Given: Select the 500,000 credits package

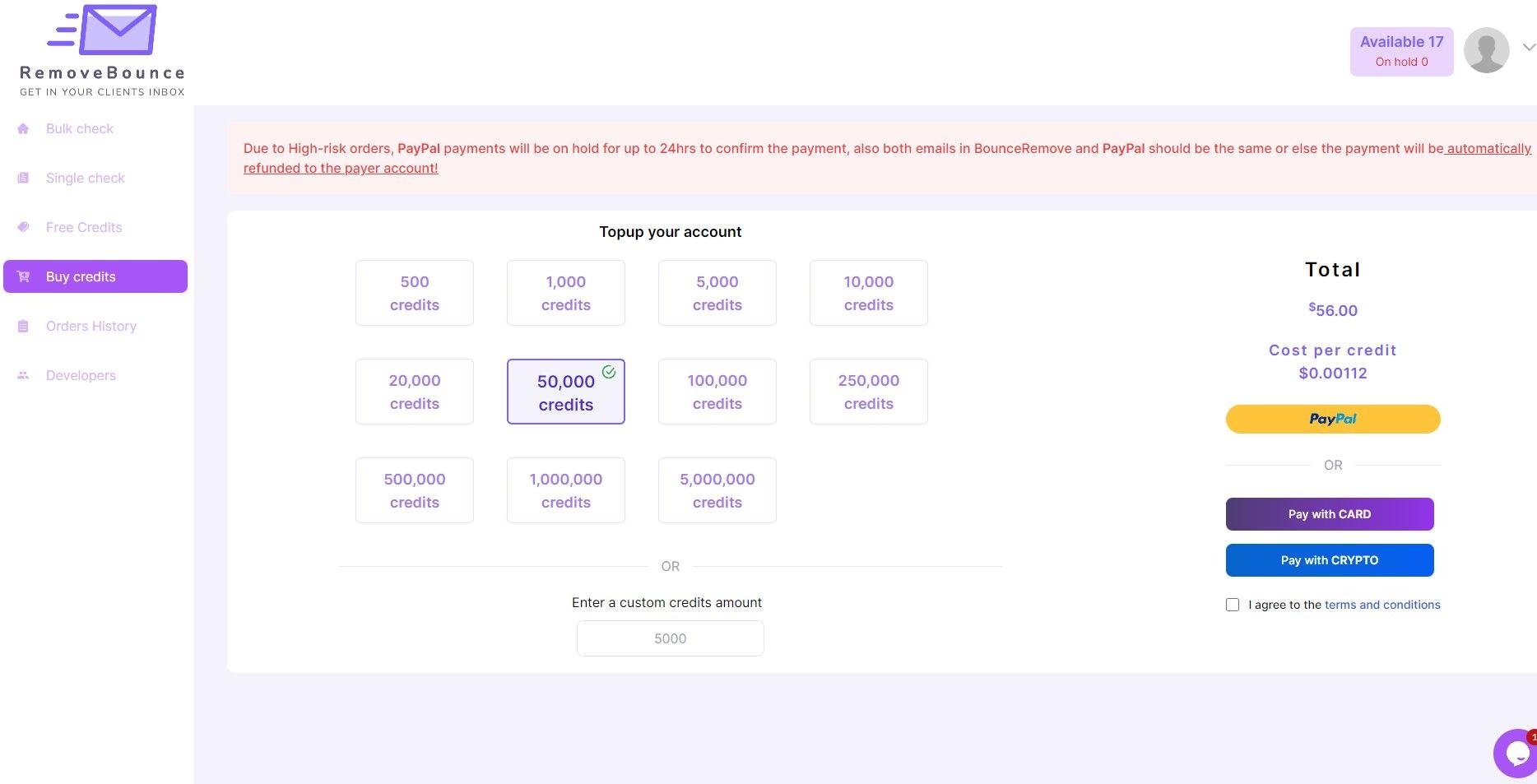Looking at the screenshot, I should coord(415,490).
